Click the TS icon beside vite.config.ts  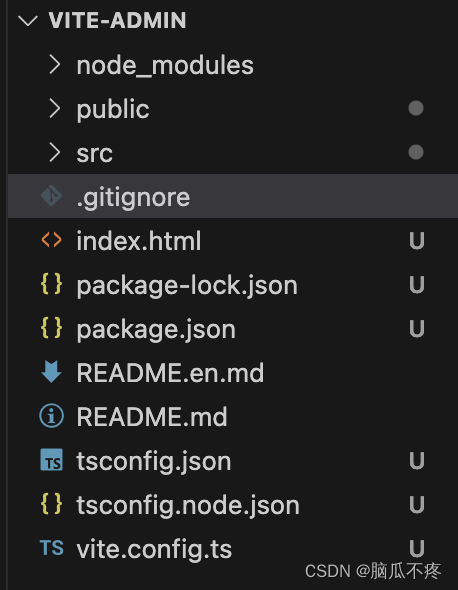(52, 548)
